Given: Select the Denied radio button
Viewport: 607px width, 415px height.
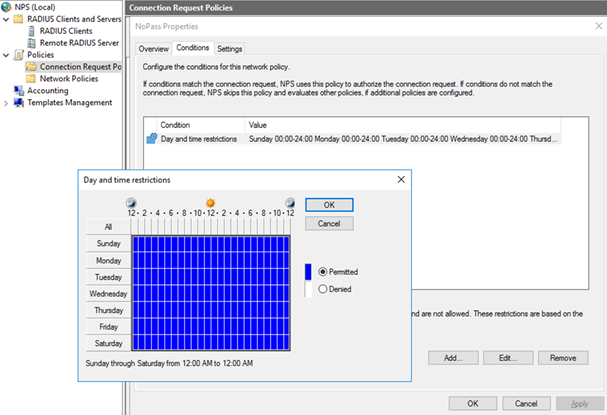Looking at the screenshot, I should 323,289.
